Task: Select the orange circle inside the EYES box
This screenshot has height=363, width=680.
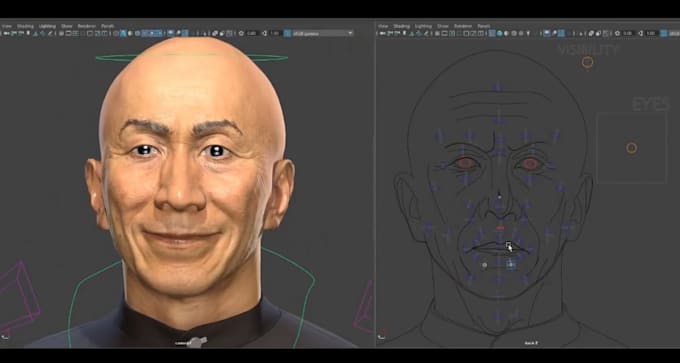Action: 631,148
